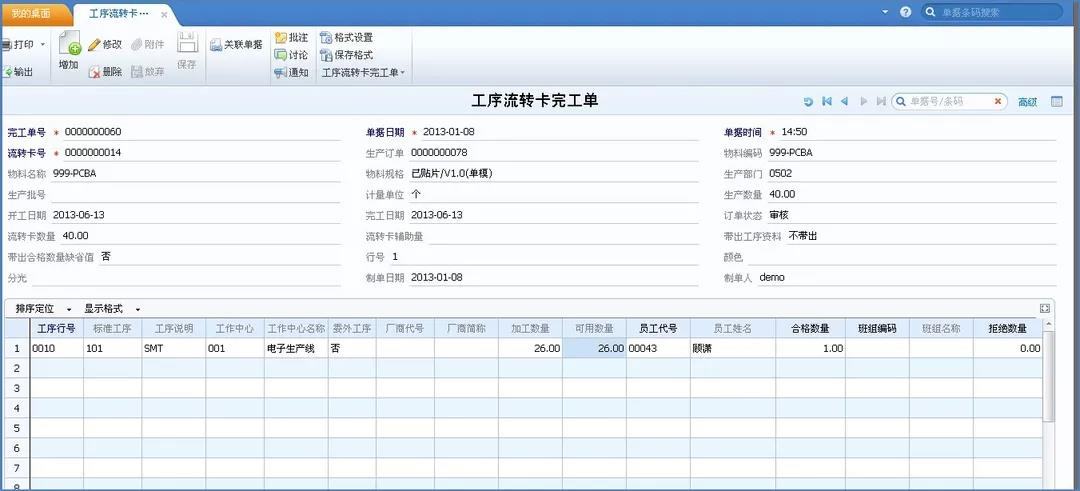Click the 制单人 value demo
The width and height of the screenshot is (1080, 491).
[771, 278]
